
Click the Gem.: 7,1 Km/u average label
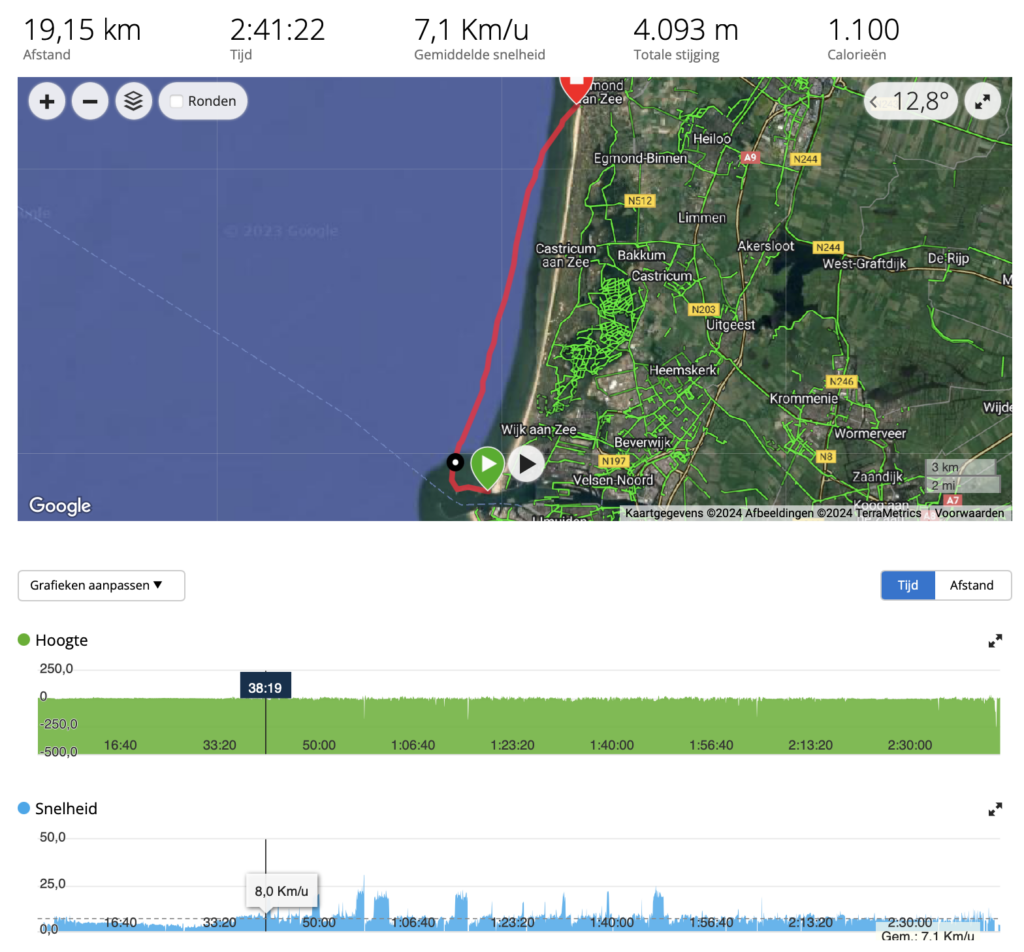click(927, 936)
